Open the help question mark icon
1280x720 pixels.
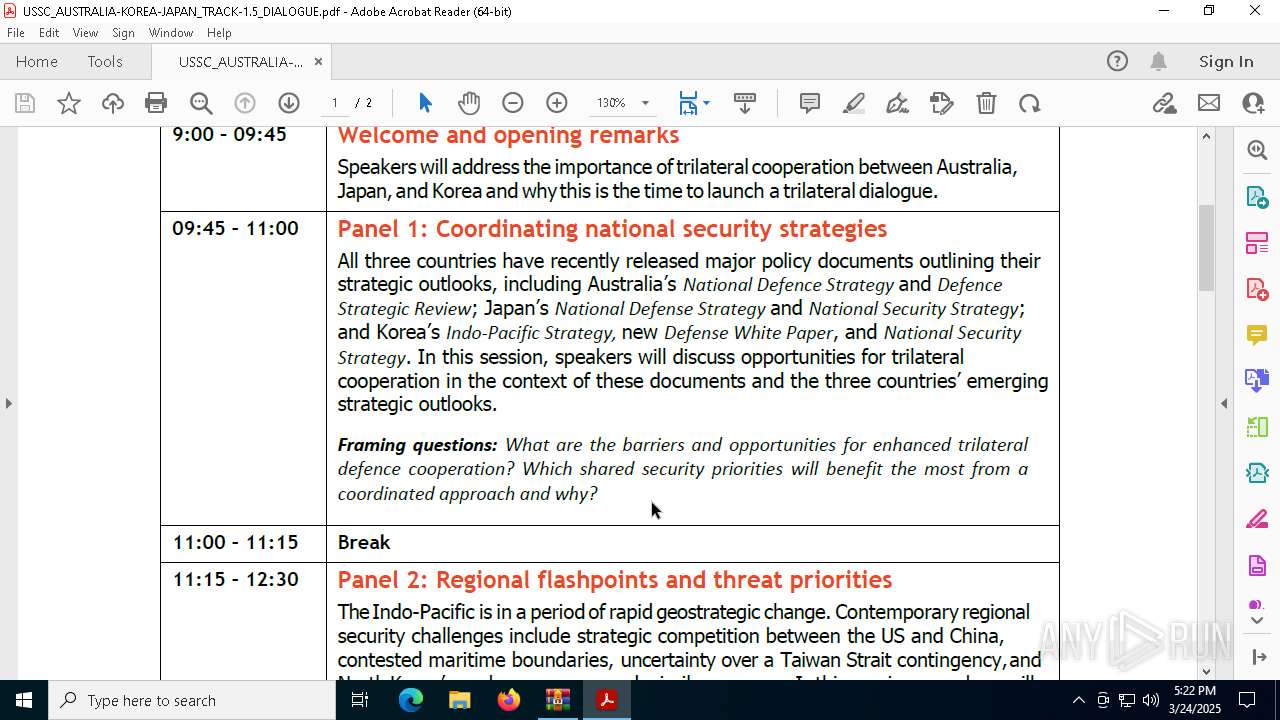1117,61
